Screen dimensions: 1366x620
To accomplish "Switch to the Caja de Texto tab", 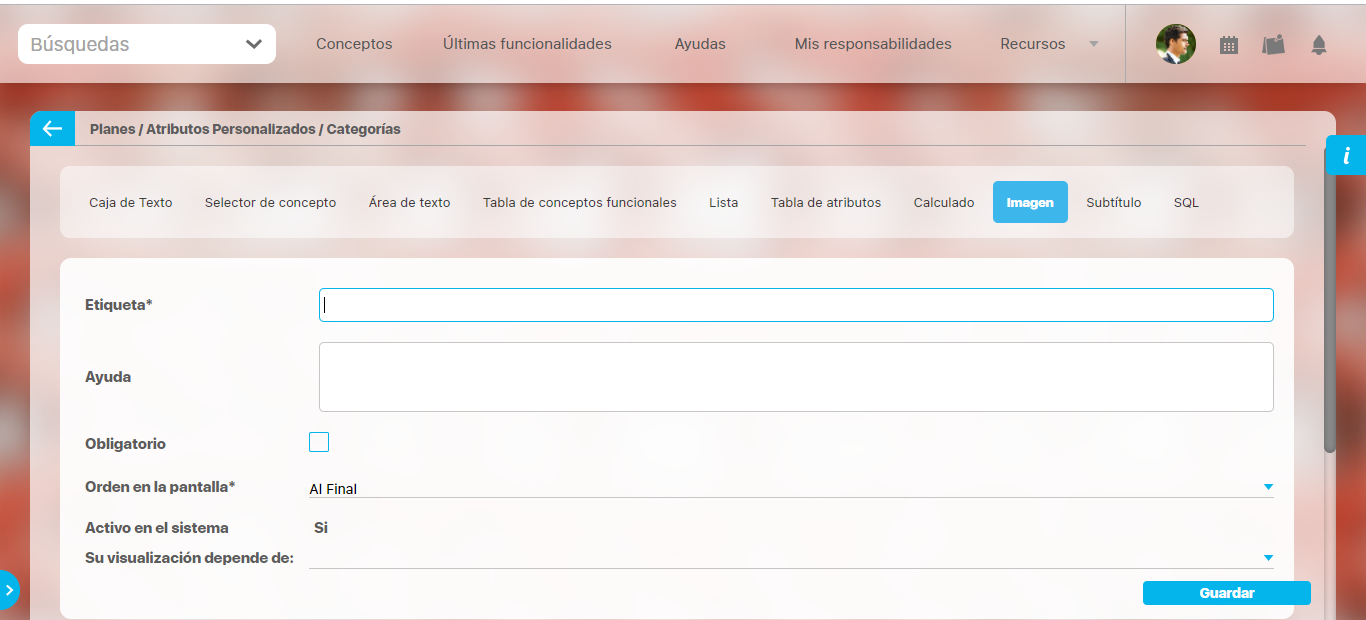I will click(131, 202).
